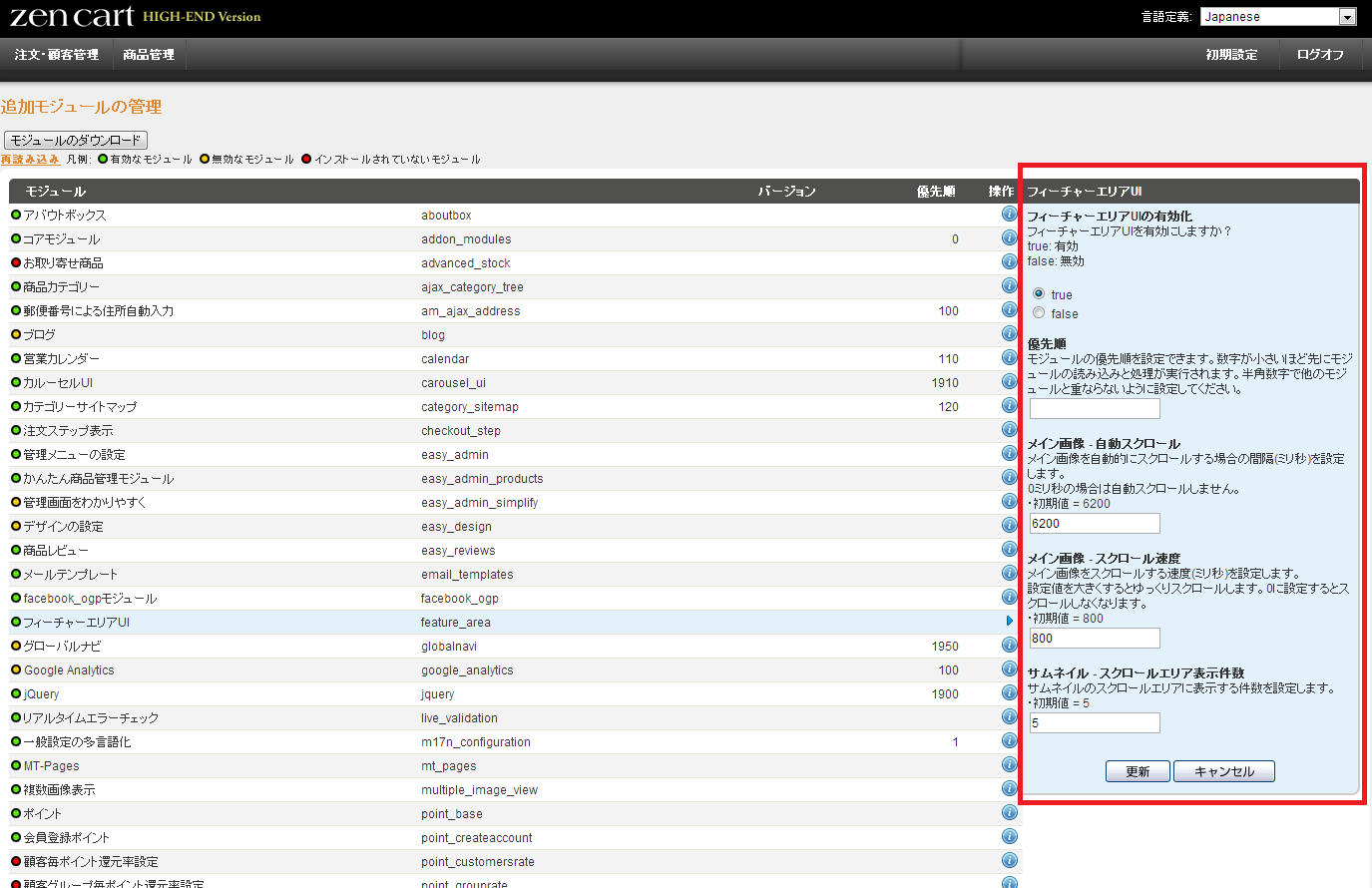This screenshot has width=1372, height=888.
Task: Select the true radio button
Action: pyautogui.click(x=1039, y=294)
